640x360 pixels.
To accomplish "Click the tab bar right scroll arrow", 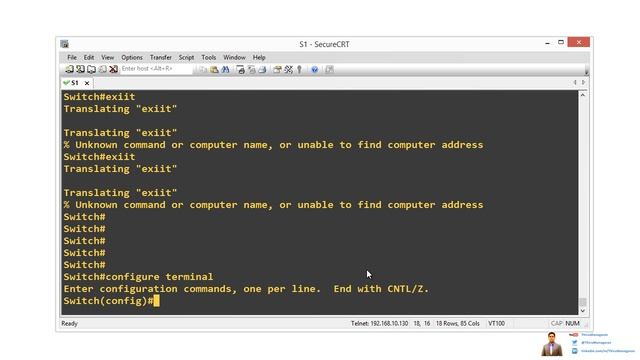I will tap(583, 83).
